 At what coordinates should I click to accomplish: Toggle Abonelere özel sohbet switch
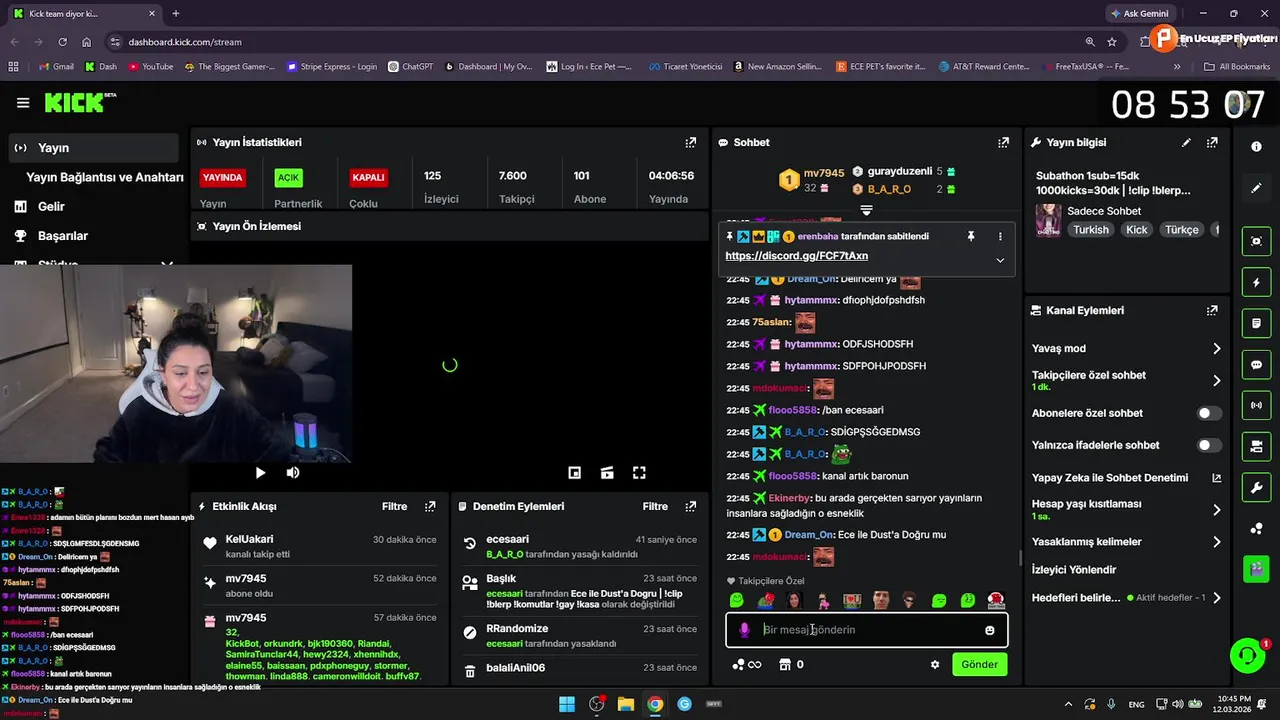point(1209,413)
